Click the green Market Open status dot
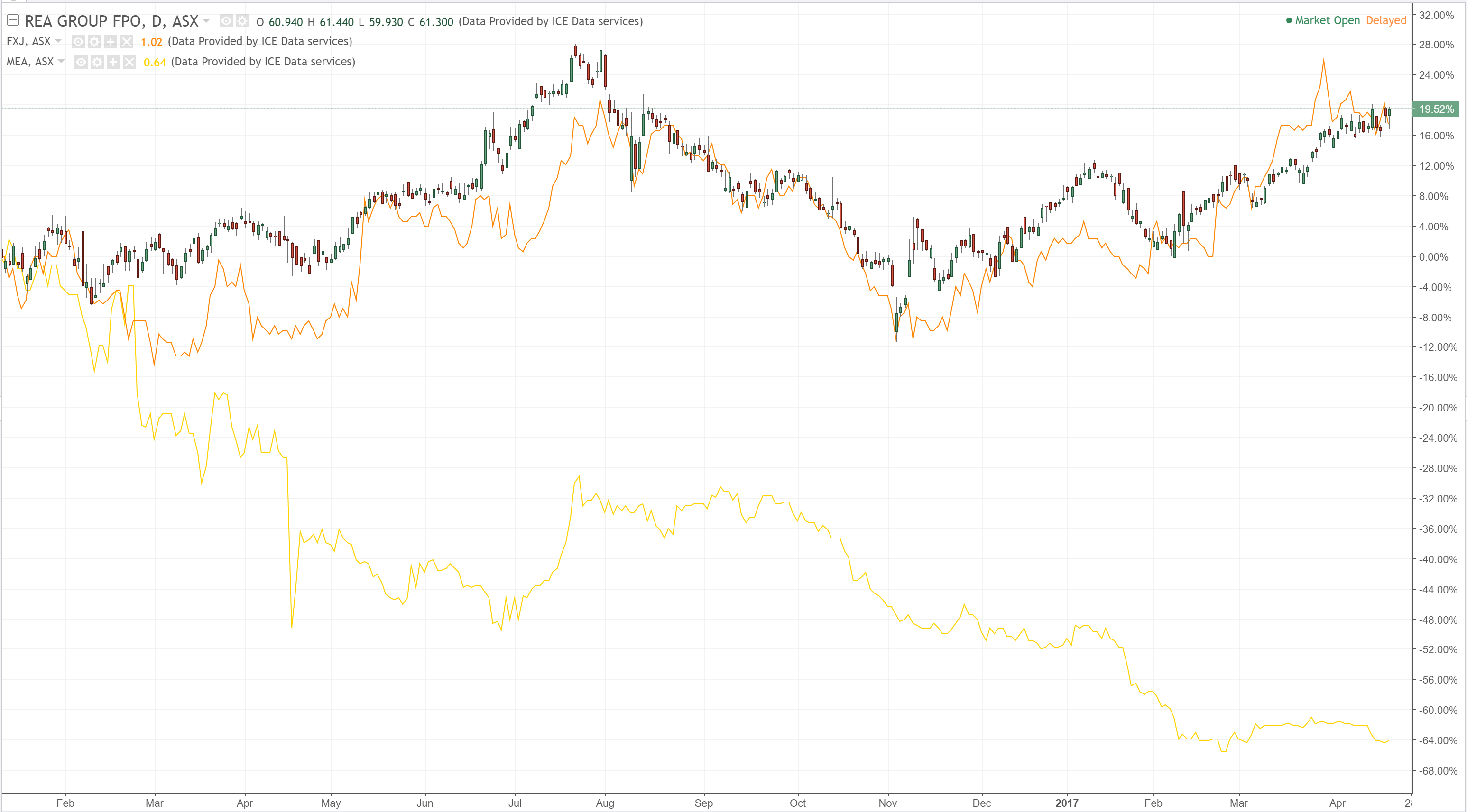1467x812 pixels. coord(1289,20)
